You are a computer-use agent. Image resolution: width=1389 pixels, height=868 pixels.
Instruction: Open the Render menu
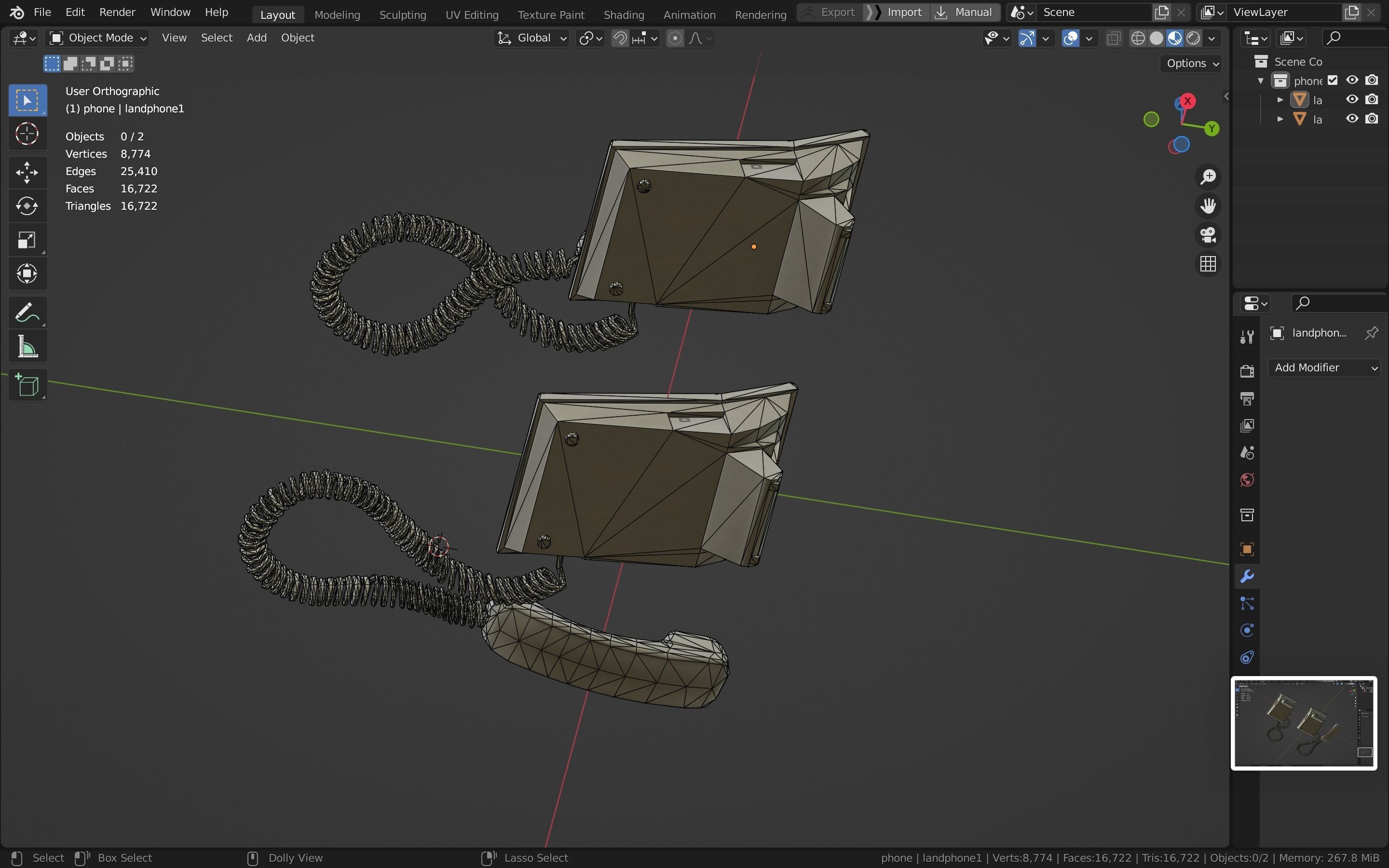pos(117,12)
